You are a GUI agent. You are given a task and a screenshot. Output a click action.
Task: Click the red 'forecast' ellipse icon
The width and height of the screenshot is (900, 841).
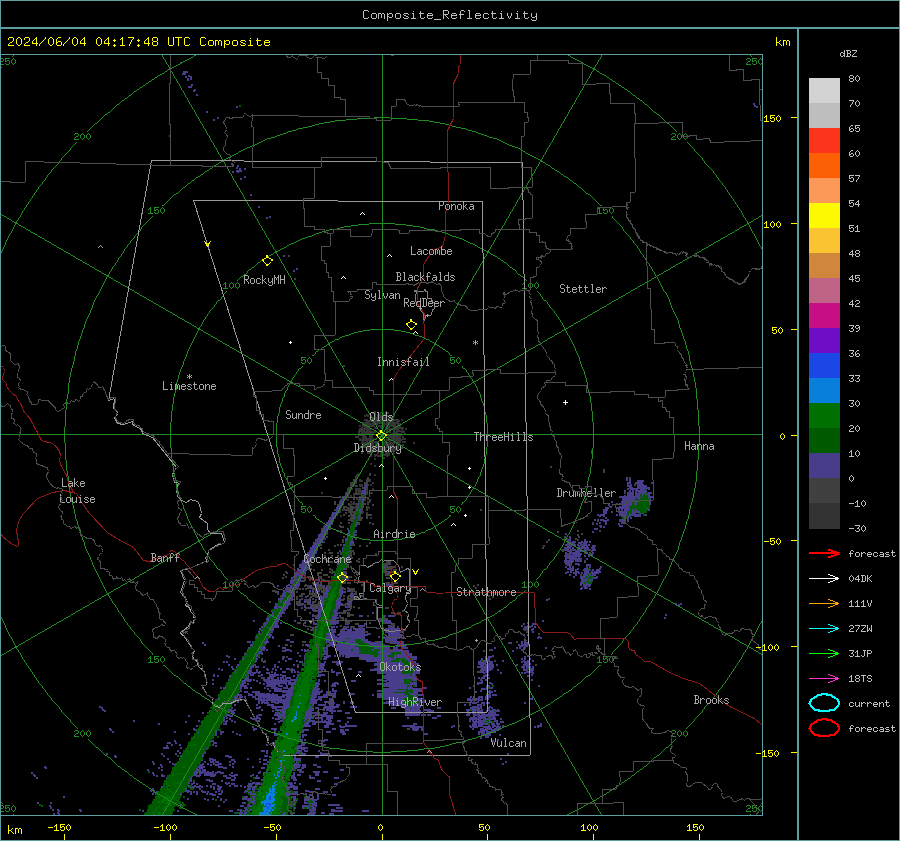(x=824, y=728)
